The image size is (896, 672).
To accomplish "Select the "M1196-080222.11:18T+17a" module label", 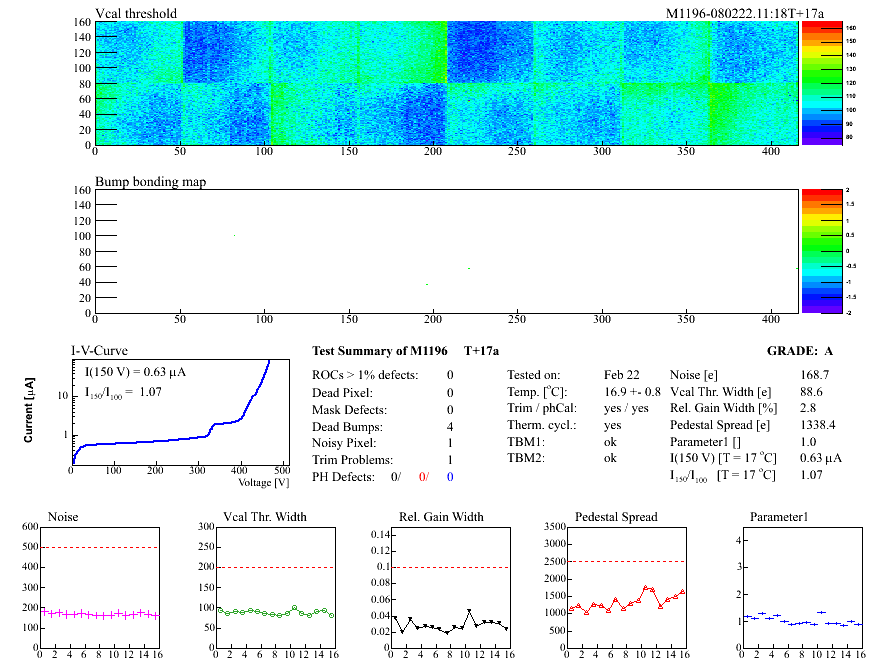I will pyautogui.click(x=745, y=13).
